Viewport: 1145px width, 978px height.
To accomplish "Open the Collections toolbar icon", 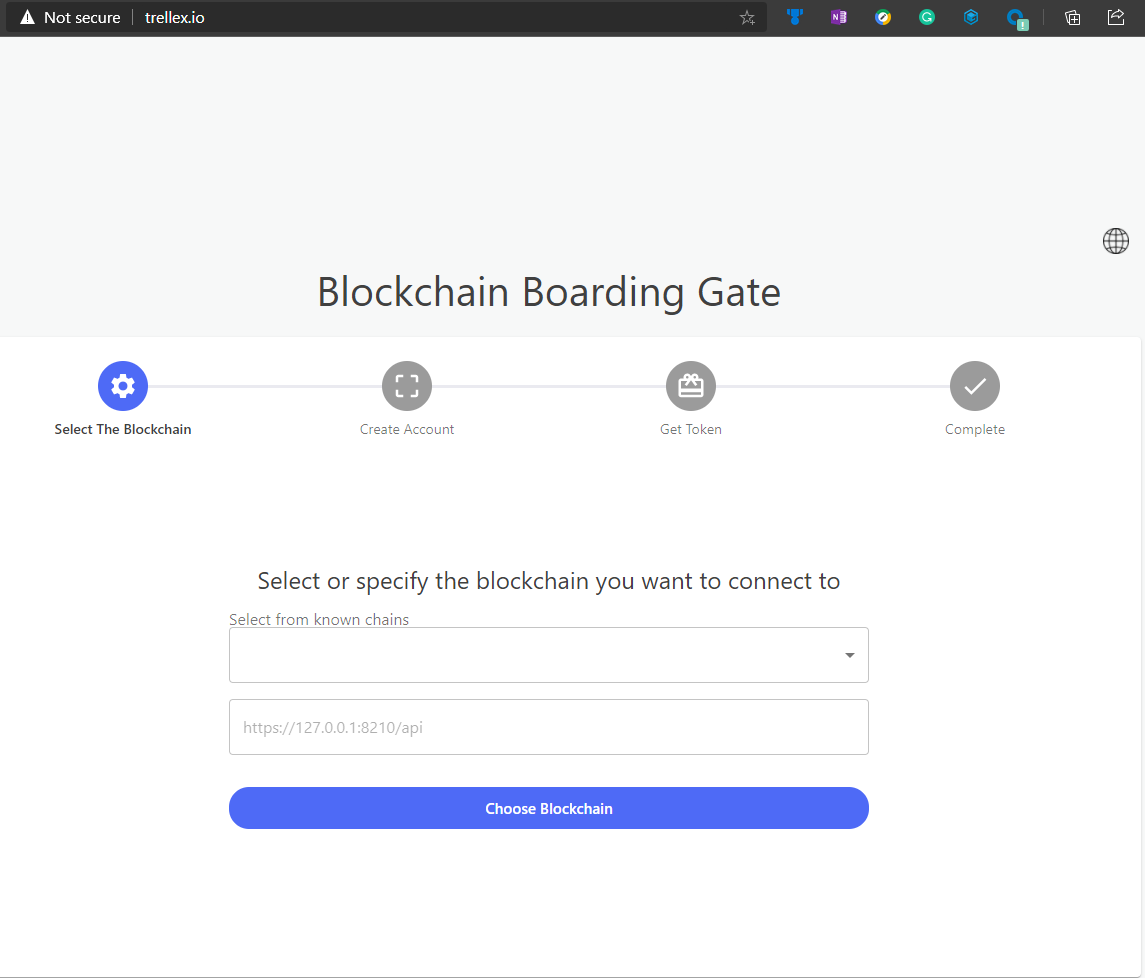I will 1072,17.
